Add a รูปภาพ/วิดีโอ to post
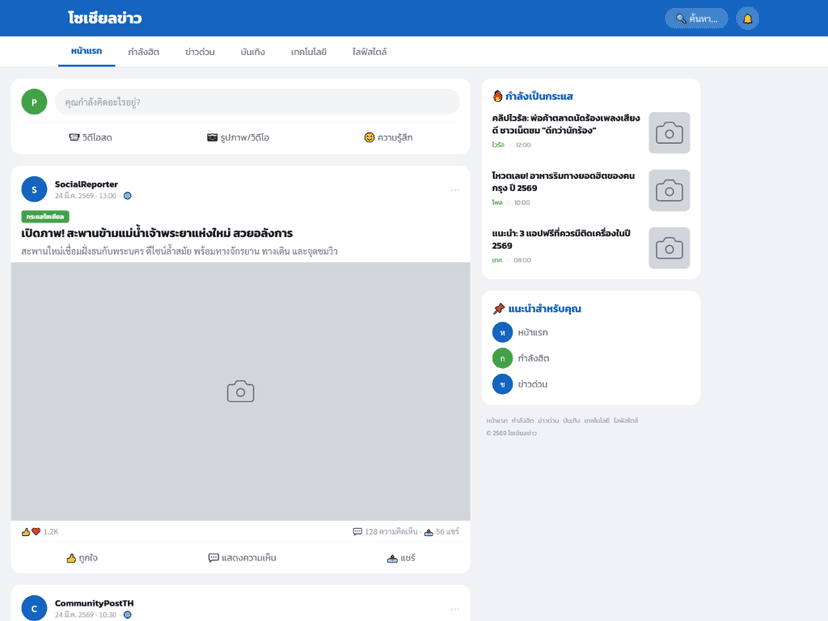 [238, 137]
